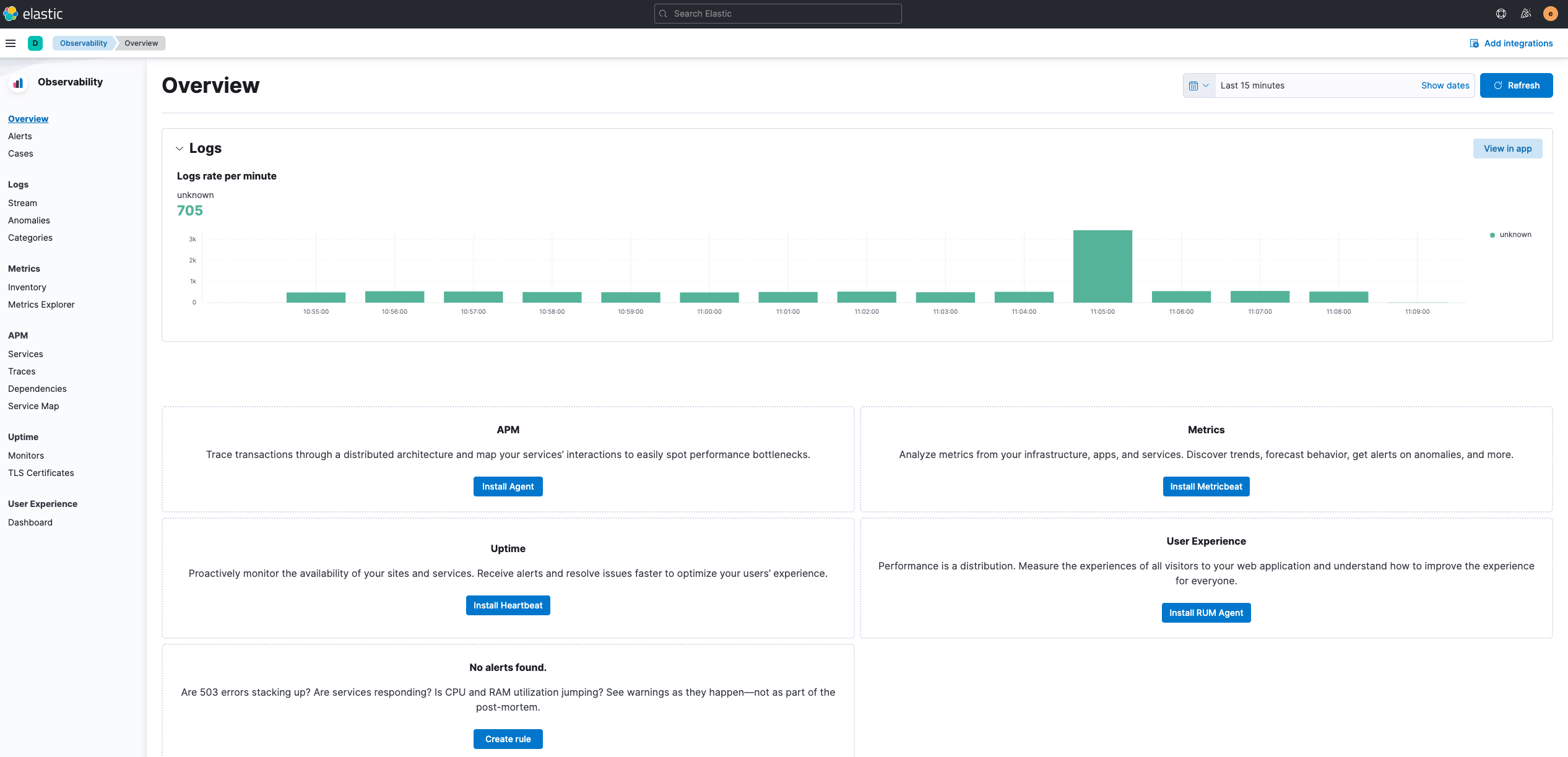Screen dimensions: 1568x757
Task: Click the Last 15 minutes range
Action: click(x=1252, y=85)
